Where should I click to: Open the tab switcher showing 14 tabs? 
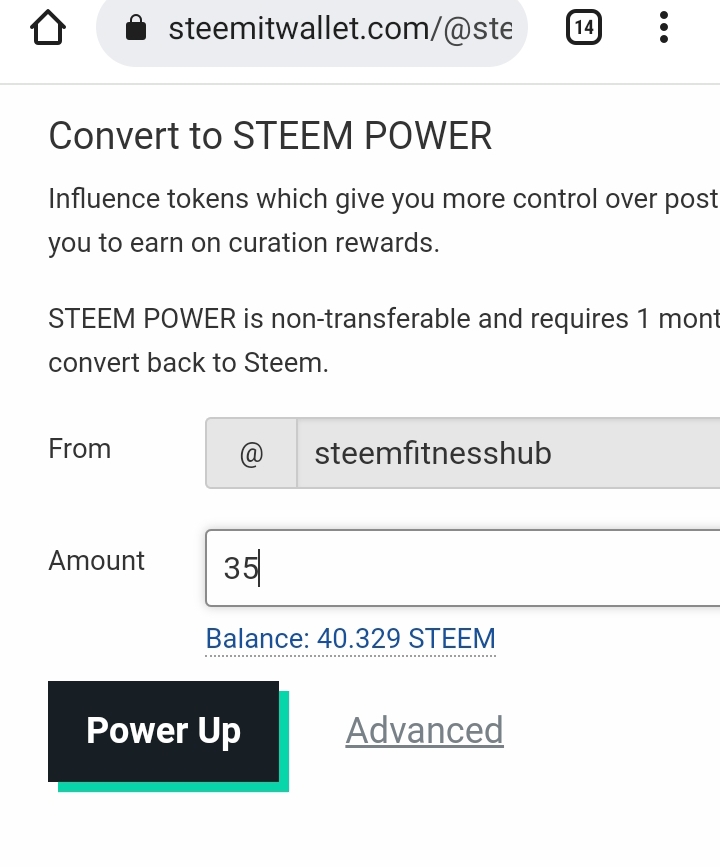583,27
